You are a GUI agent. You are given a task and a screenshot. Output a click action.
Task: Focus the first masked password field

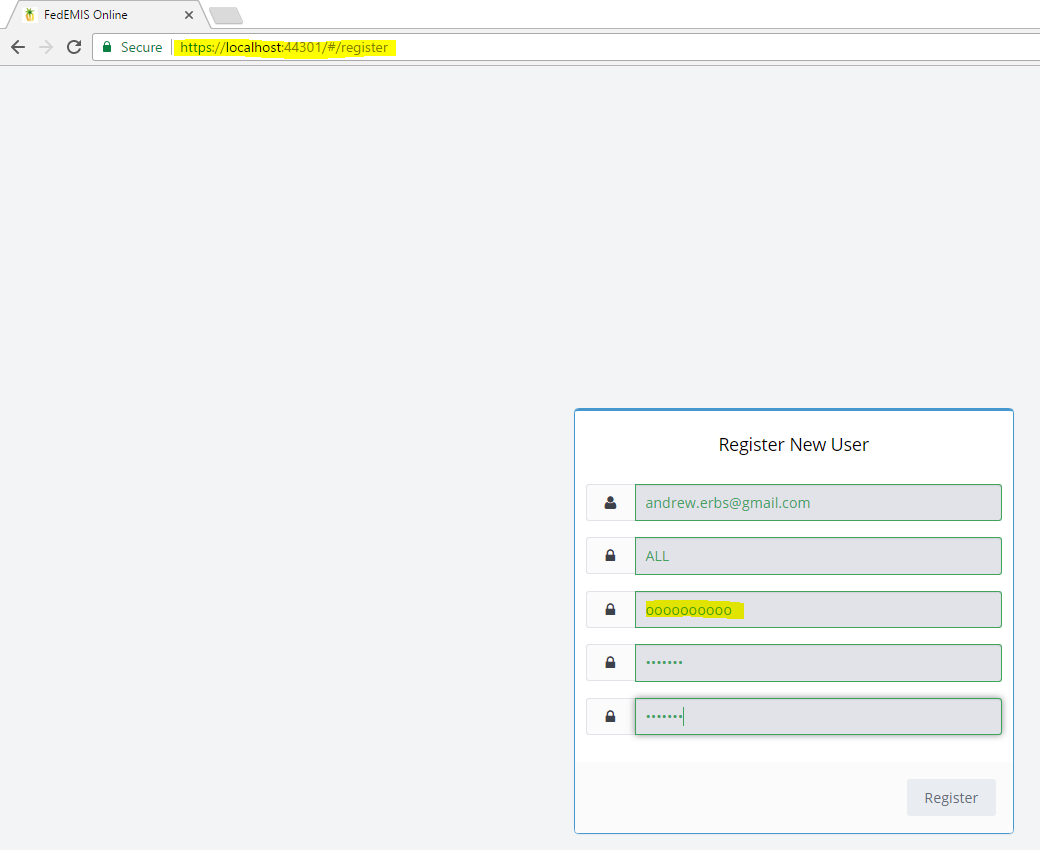click(x=817, y=662)
